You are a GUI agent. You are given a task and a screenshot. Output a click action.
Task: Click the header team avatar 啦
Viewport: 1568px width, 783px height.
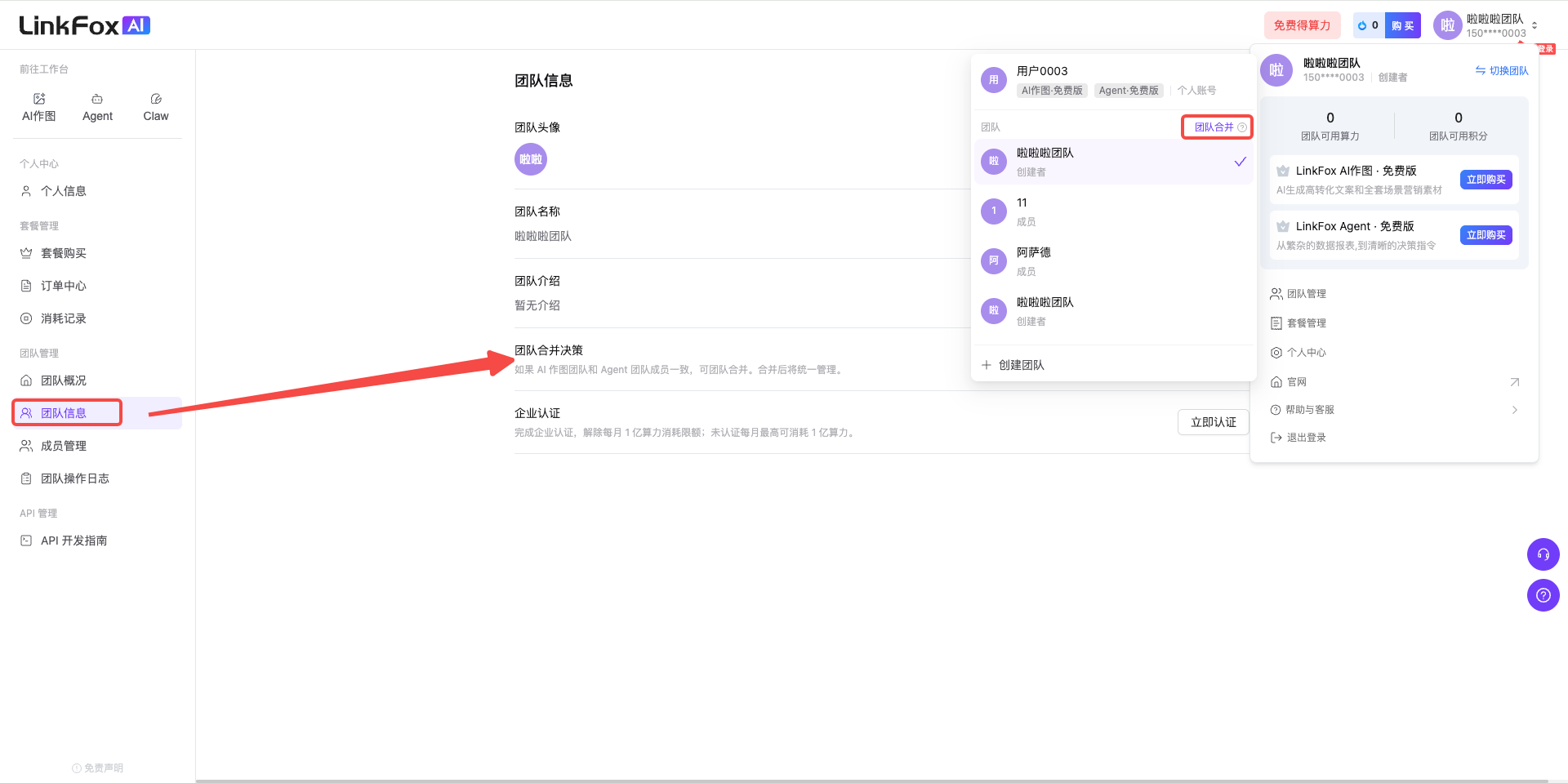point(1447,25)
